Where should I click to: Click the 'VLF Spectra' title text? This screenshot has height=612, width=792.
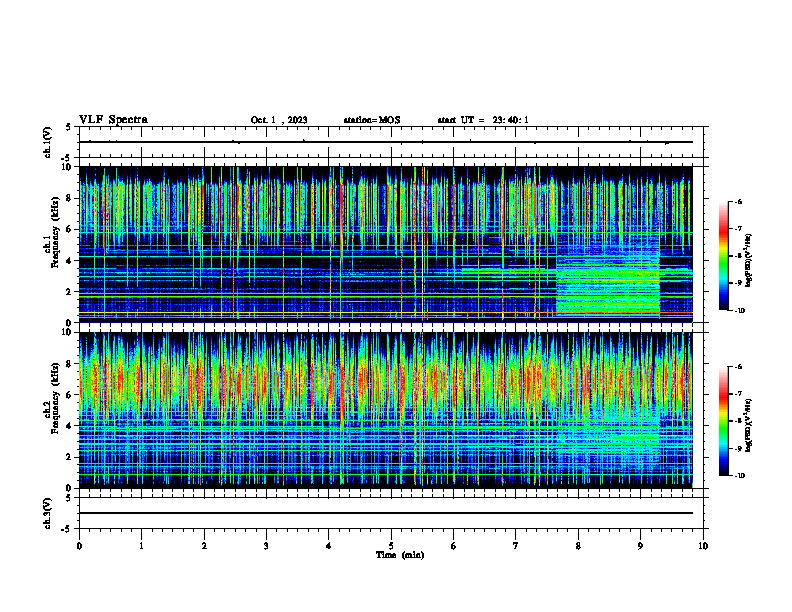[113, 120]
